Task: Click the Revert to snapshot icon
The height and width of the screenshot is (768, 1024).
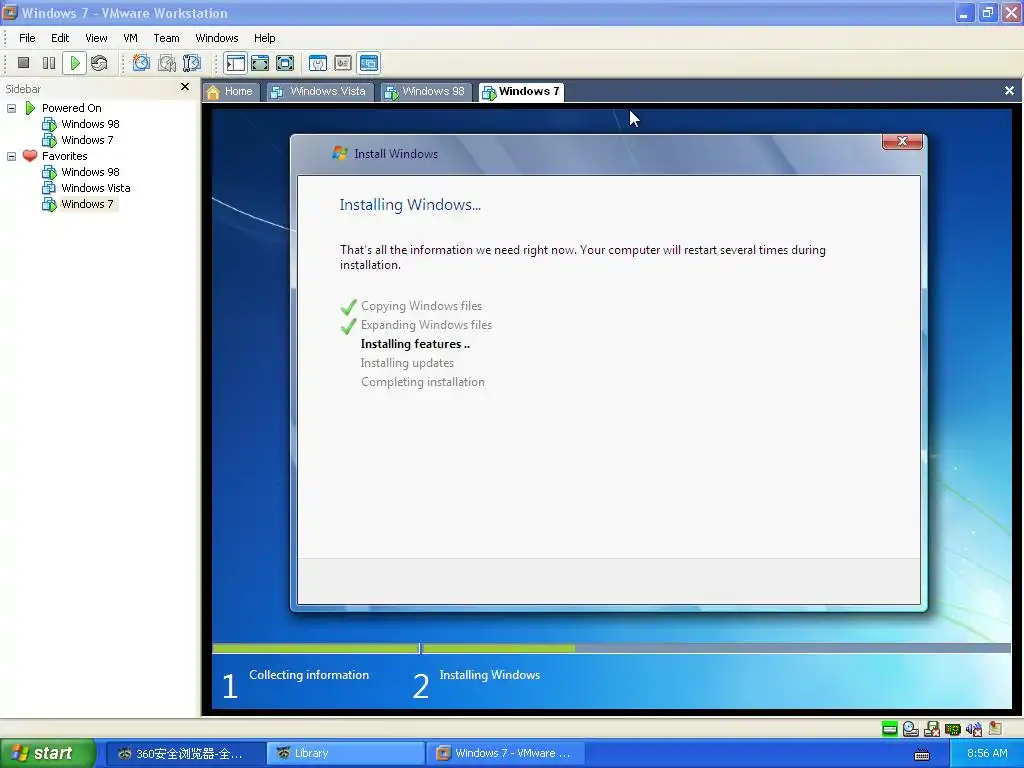Action: (167, 63)
